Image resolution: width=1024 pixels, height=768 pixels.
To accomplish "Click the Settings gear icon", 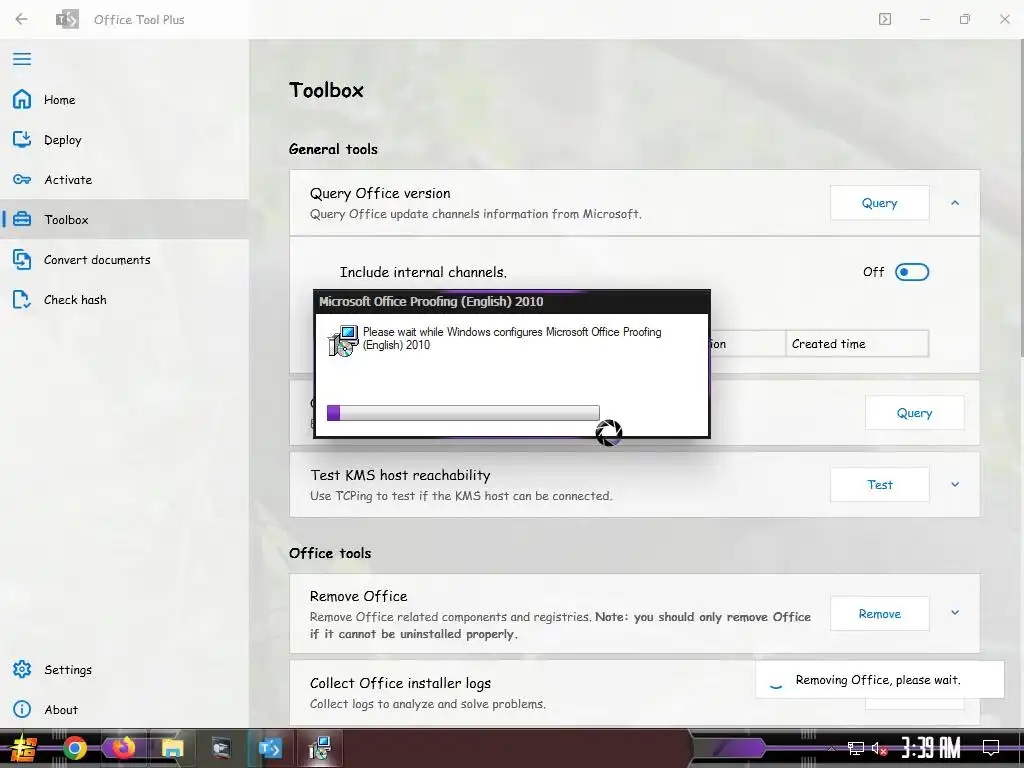I will 22,669.
